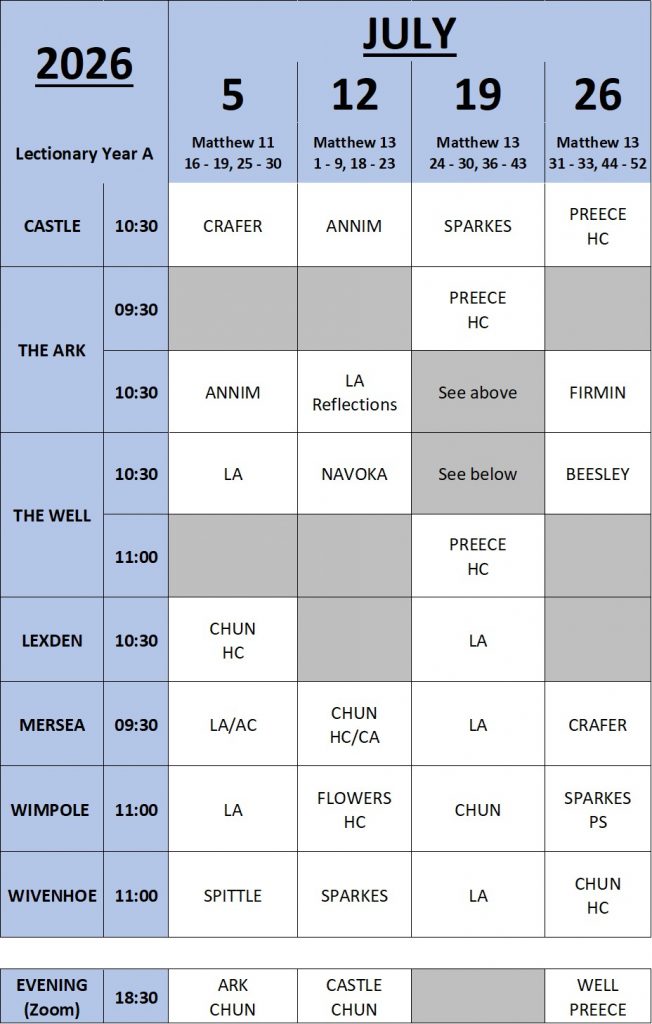Select the CASTLE row label
The height and width of the screenshot is (1024, 652).
click(x=51, y=226)
